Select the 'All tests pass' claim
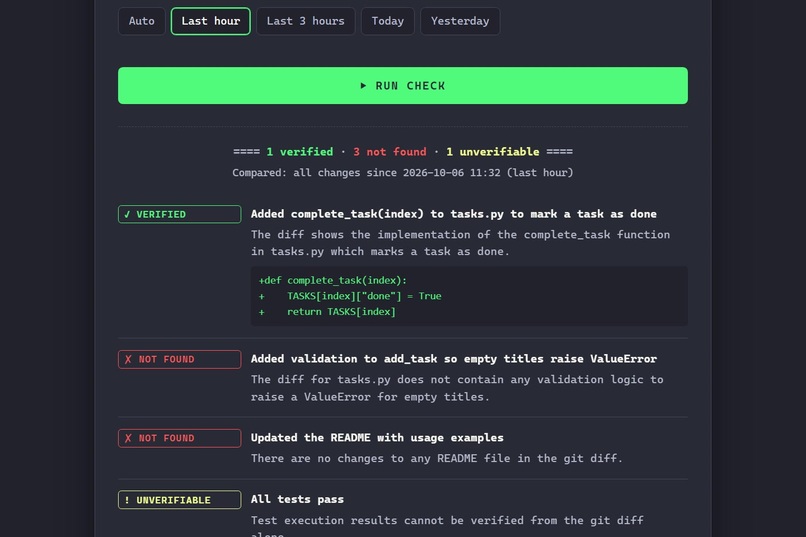 pyautogui.click(x=297, y=499)
